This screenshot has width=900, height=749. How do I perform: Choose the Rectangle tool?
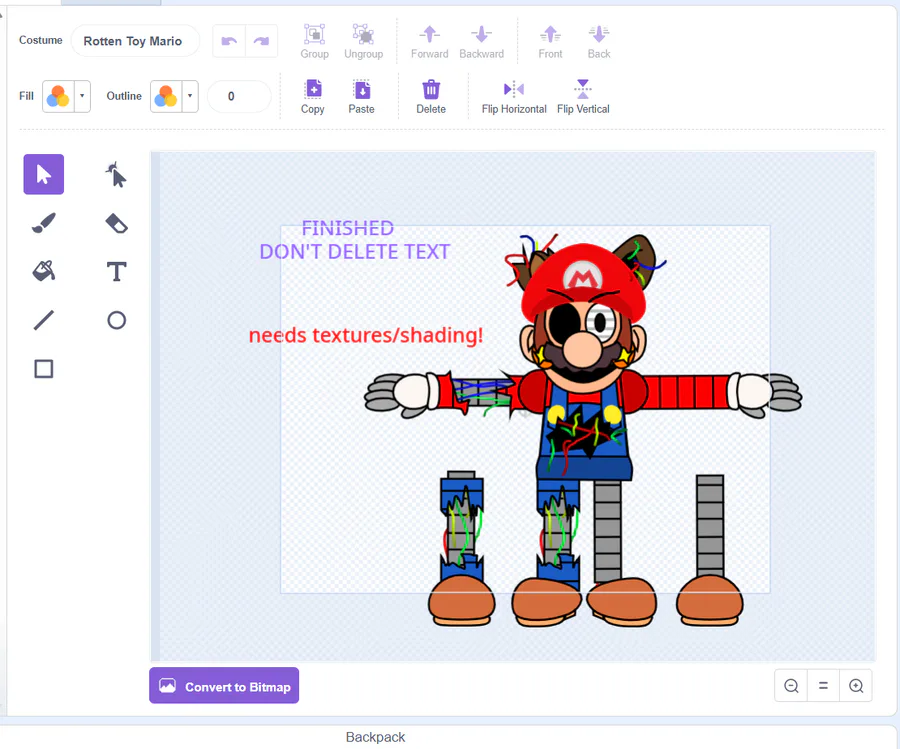44,368
